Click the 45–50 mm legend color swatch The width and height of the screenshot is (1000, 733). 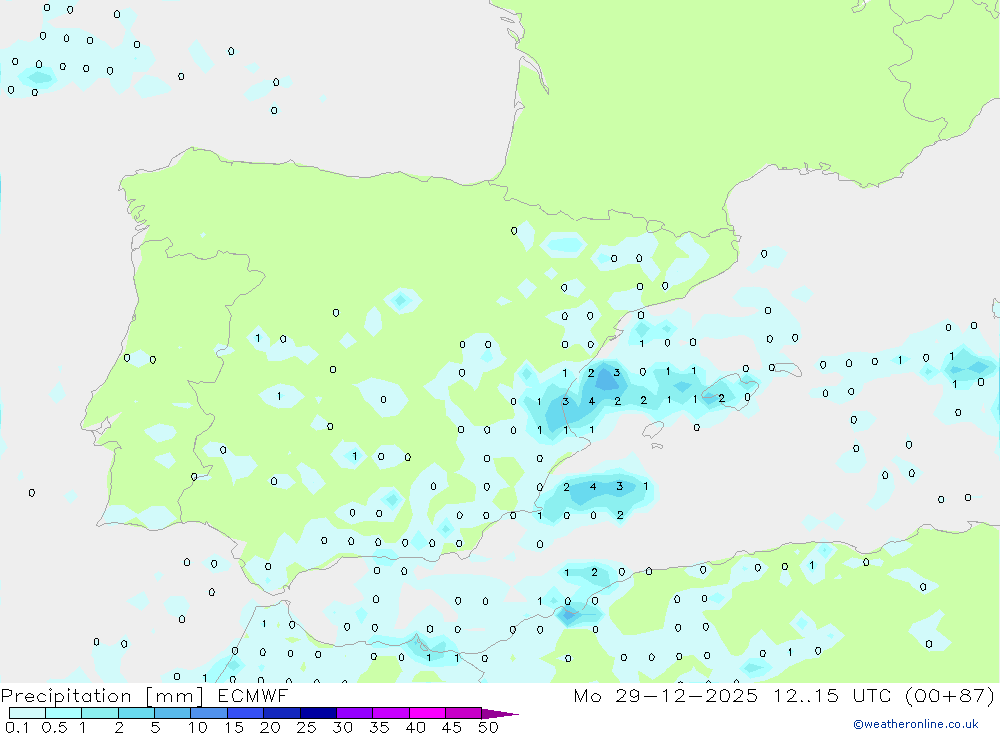[464, 713]
